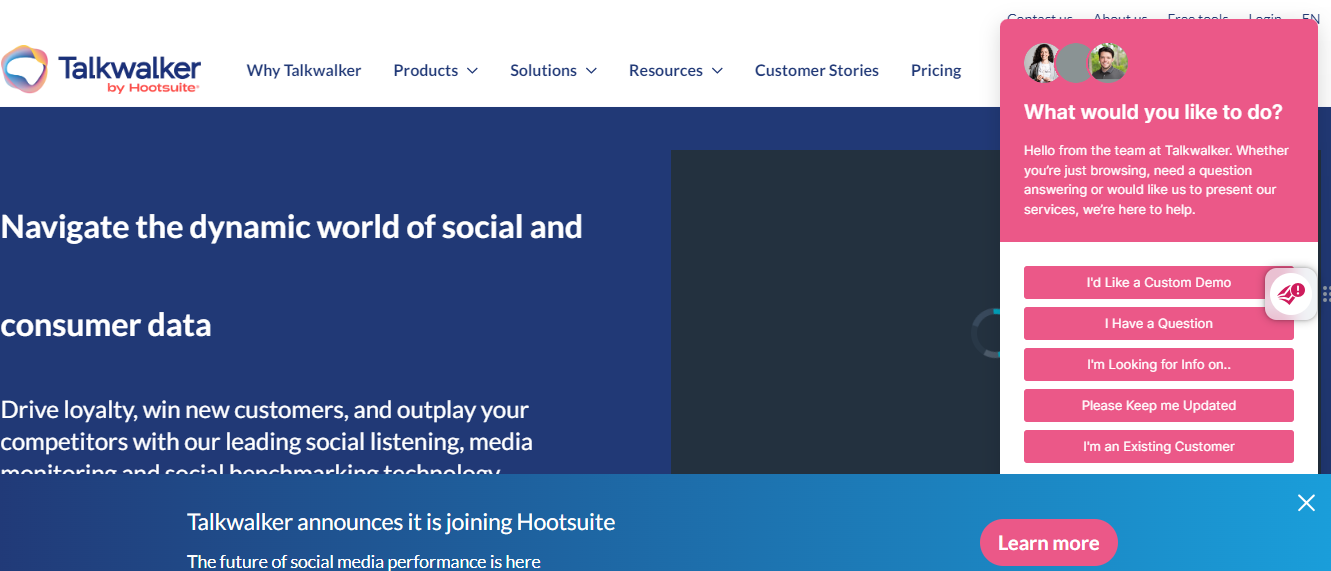
Task: Expand the Resources dropdown menu
Action: coord(675,71)
